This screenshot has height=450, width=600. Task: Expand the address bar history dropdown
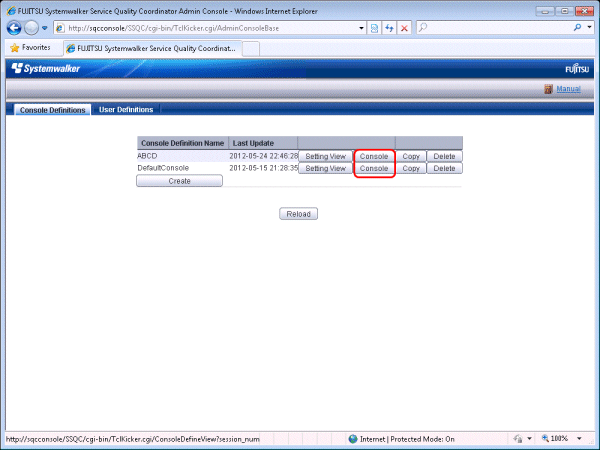tap(361, 28)
